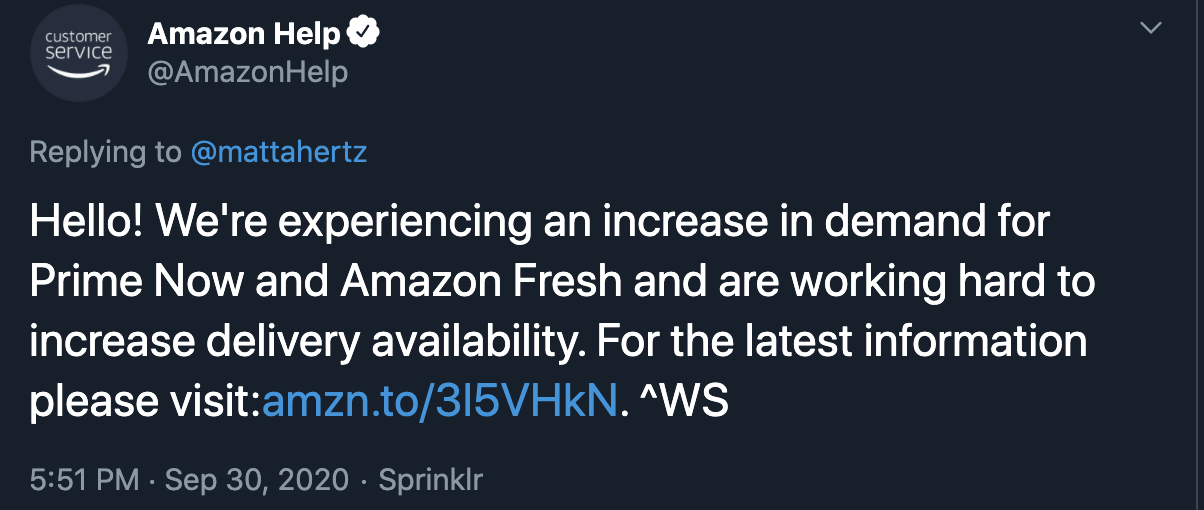Visit the @AmazonHelp handle
Image resolution: width=1204 pixels, height=510 pixels.
click(x=248, y=73)
